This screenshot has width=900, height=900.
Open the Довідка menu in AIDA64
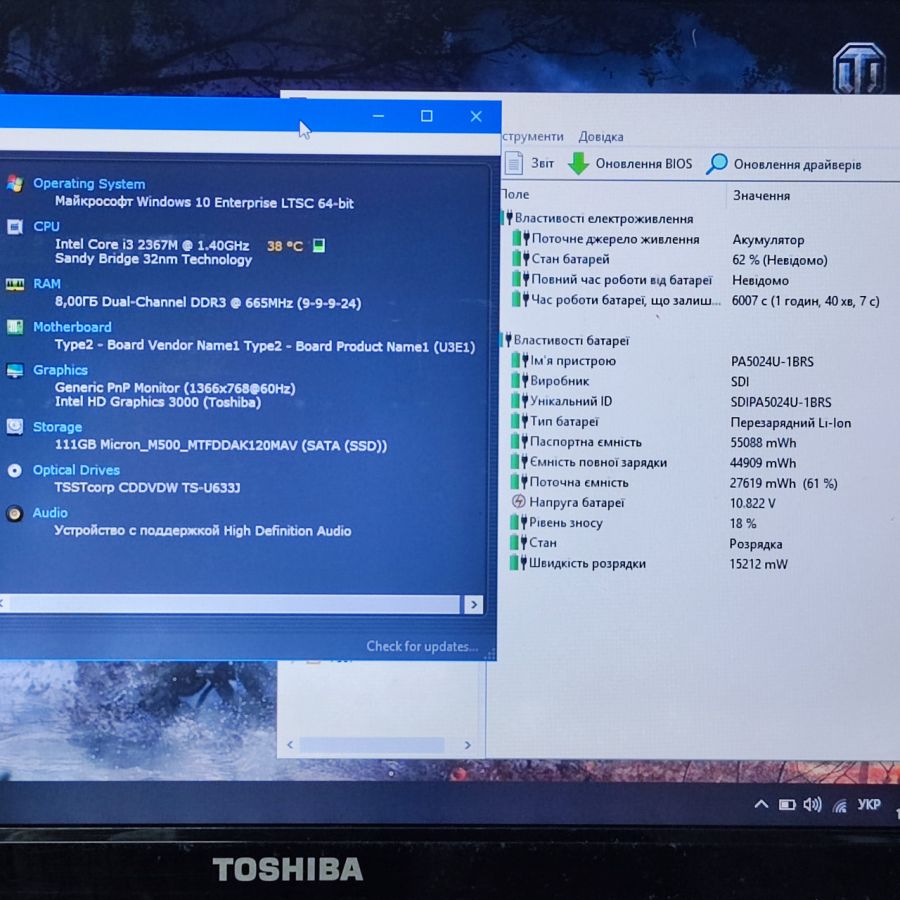pos(600,137)
